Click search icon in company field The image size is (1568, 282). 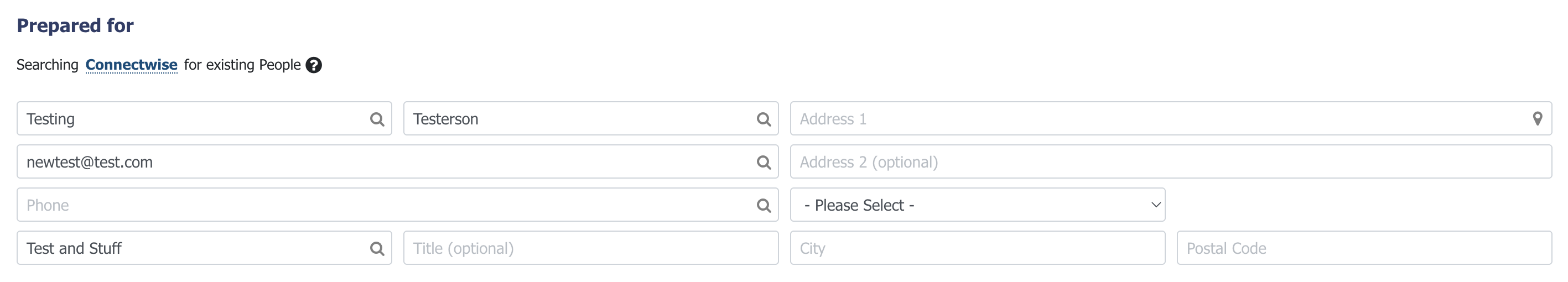click(377, 249)
